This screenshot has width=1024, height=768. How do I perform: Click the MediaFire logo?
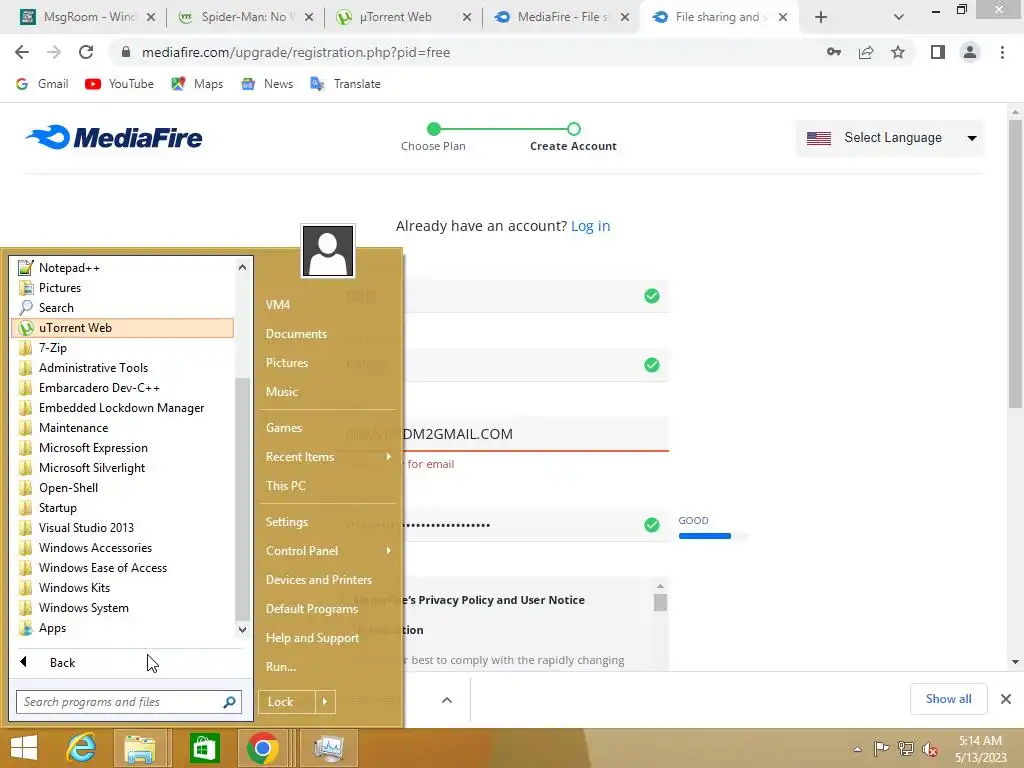114,138
